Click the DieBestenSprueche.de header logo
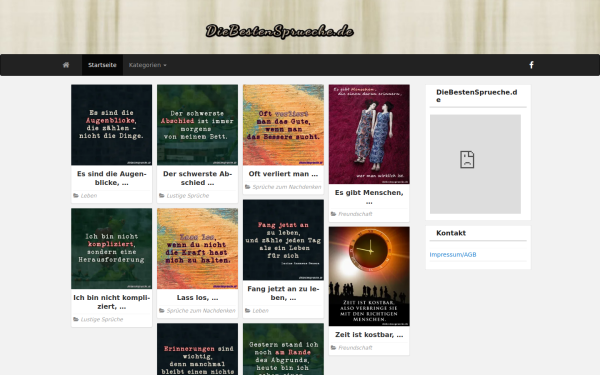 (279, 31)
